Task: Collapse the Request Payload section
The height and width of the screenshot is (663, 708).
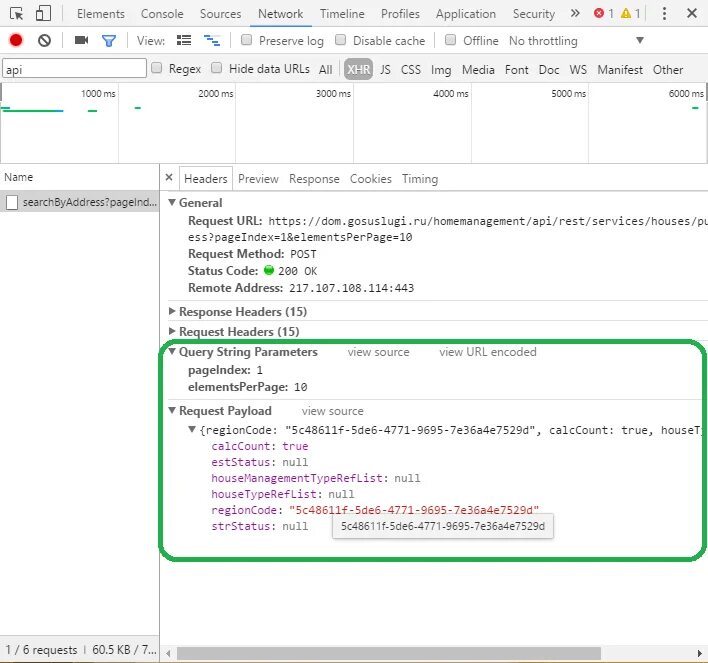Action: [172, 411]
